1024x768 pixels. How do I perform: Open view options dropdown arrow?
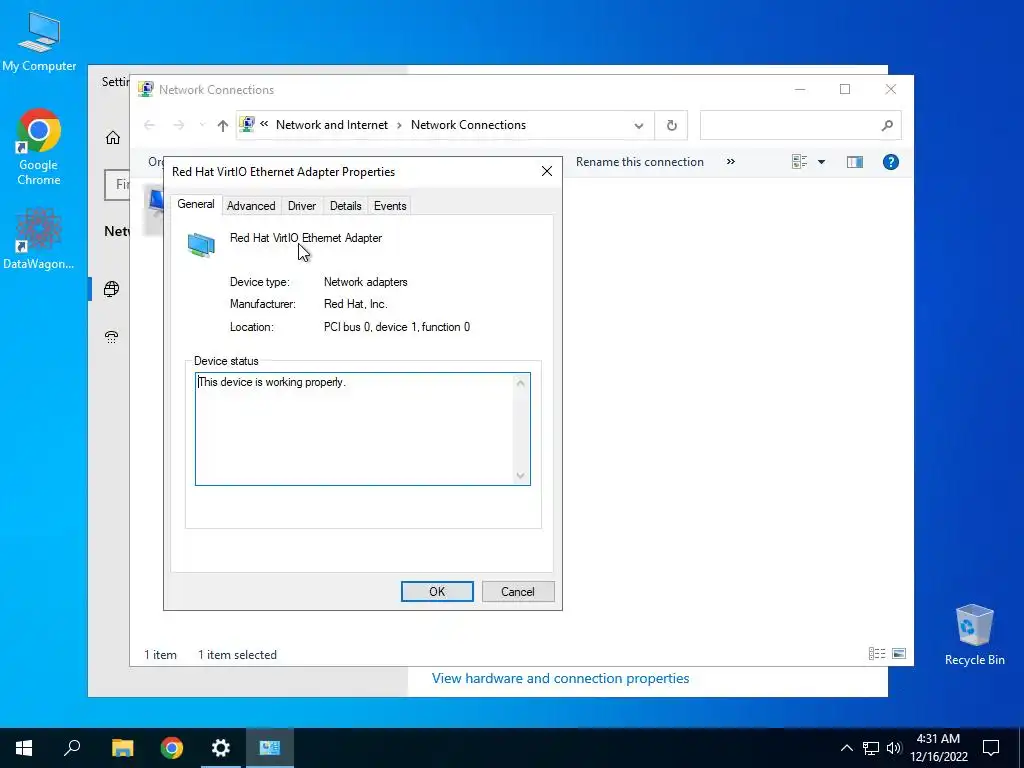[x=822, y=162]
